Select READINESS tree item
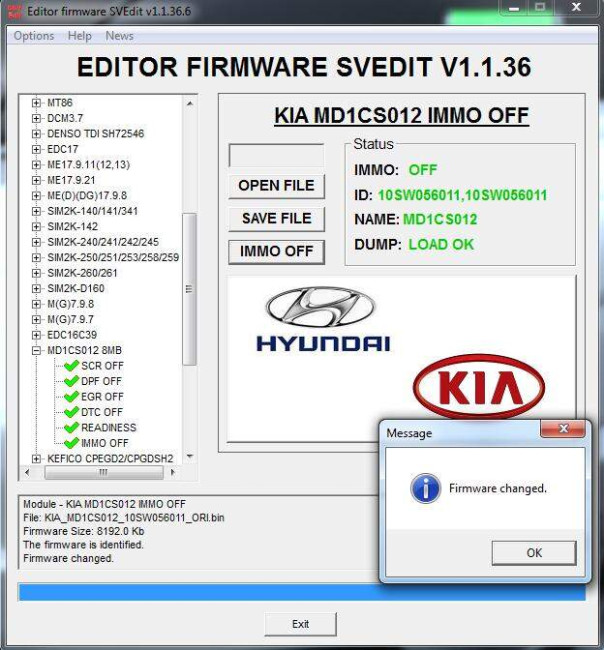 [x=109, y=427]
